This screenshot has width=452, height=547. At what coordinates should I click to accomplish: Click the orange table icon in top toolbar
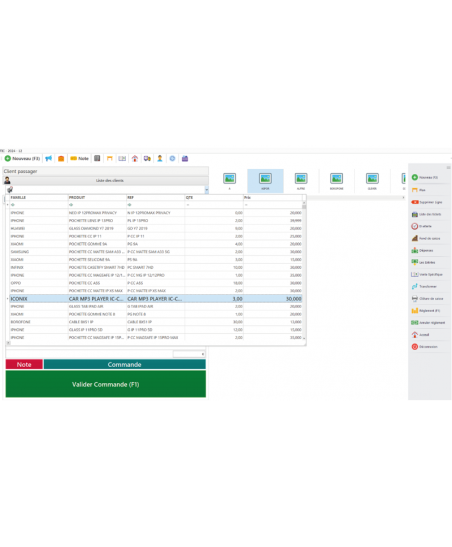(110, 159)
